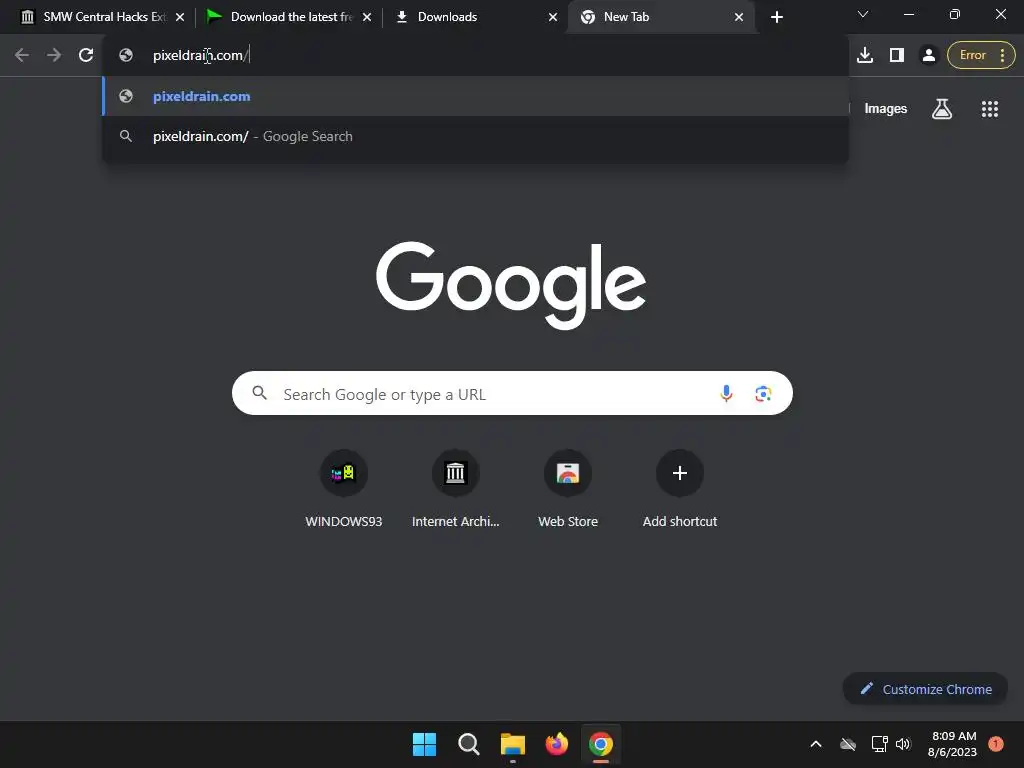
Task: Close the SMW Central Hacks tab
Action: (180, 17)
